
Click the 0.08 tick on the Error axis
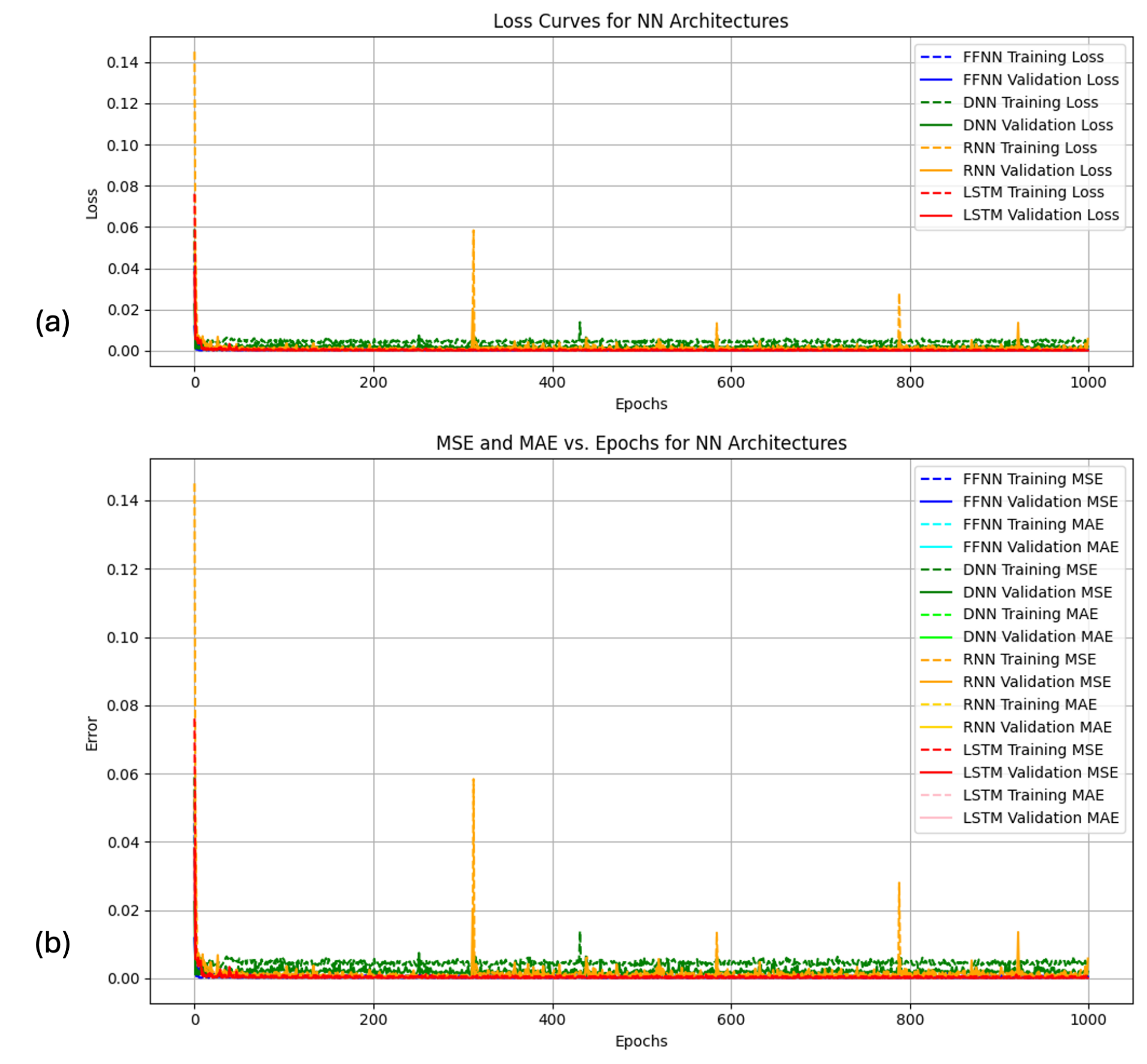coord(122,706)
